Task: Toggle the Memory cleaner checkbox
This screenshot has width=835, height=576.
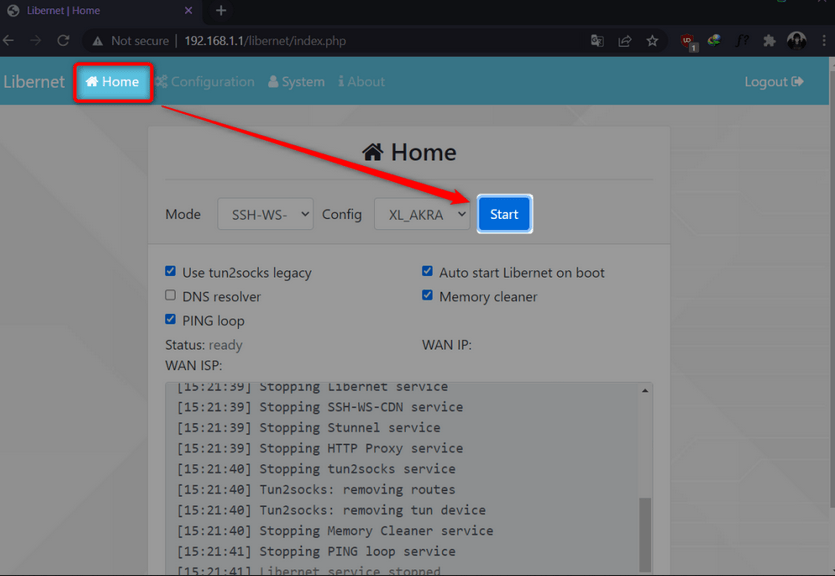Action: point(427,295)
